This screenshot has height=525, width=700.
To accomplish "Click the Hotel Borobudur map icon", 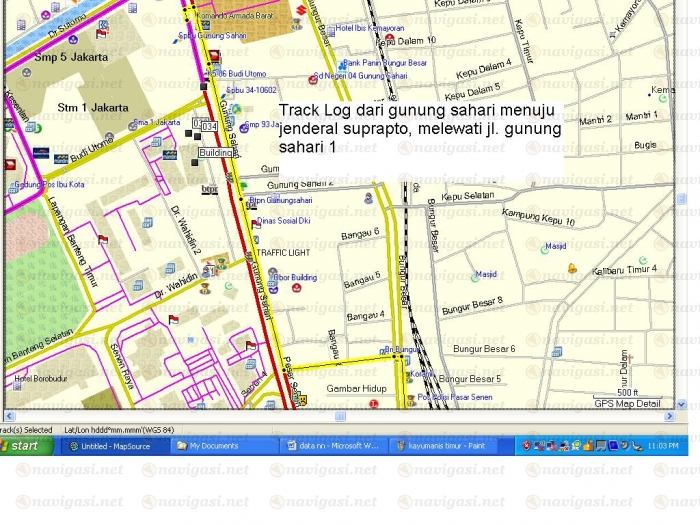I will (10, 379).
